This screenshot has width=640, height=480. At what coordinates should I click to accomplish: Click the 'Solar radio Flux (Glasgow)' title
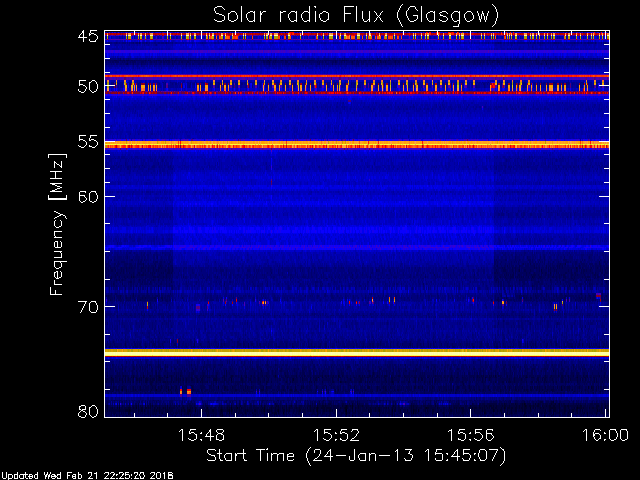pos(356,16)
